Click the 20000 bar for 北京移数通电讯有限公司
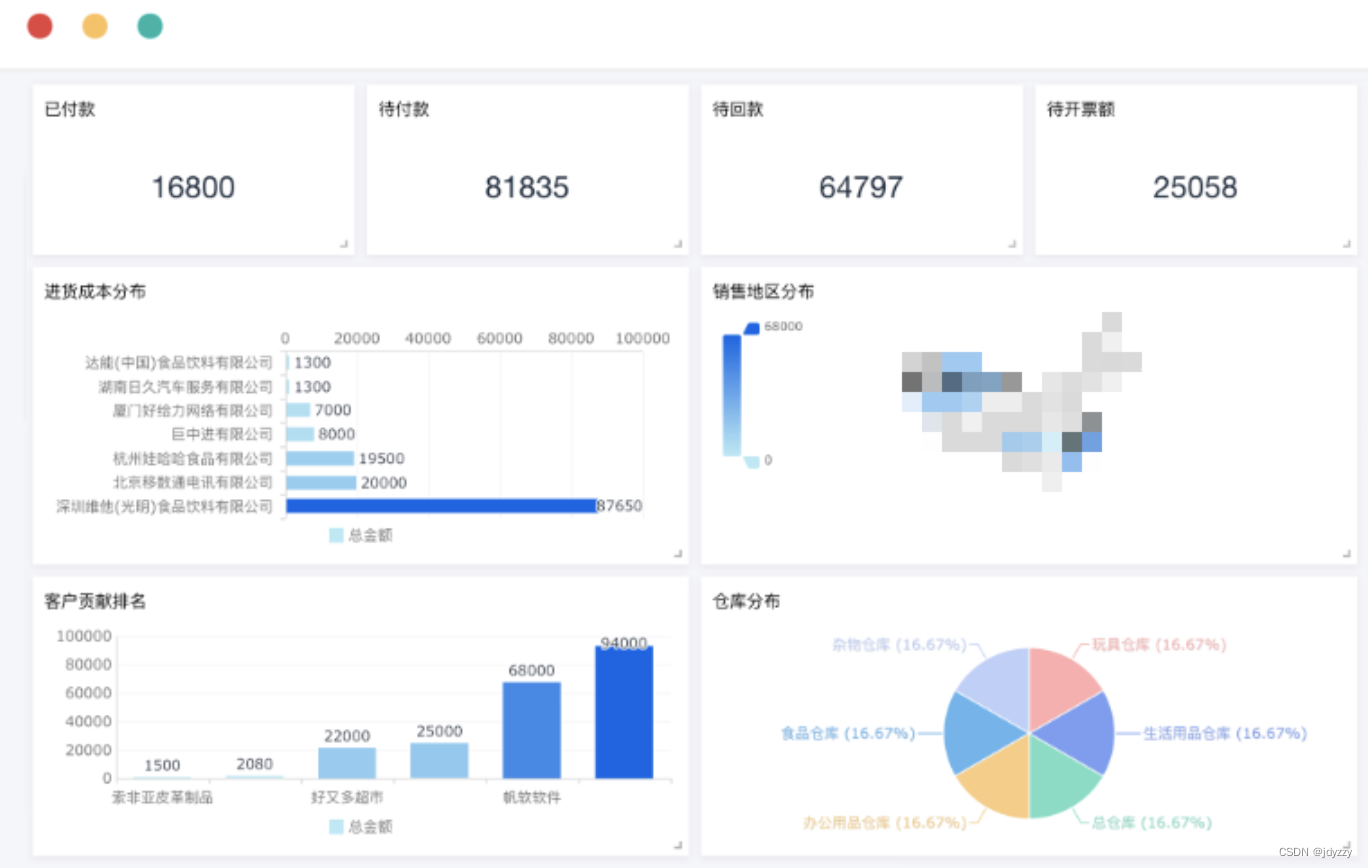1368x868 pixels. pyautogui.click(x=321, y=482)
